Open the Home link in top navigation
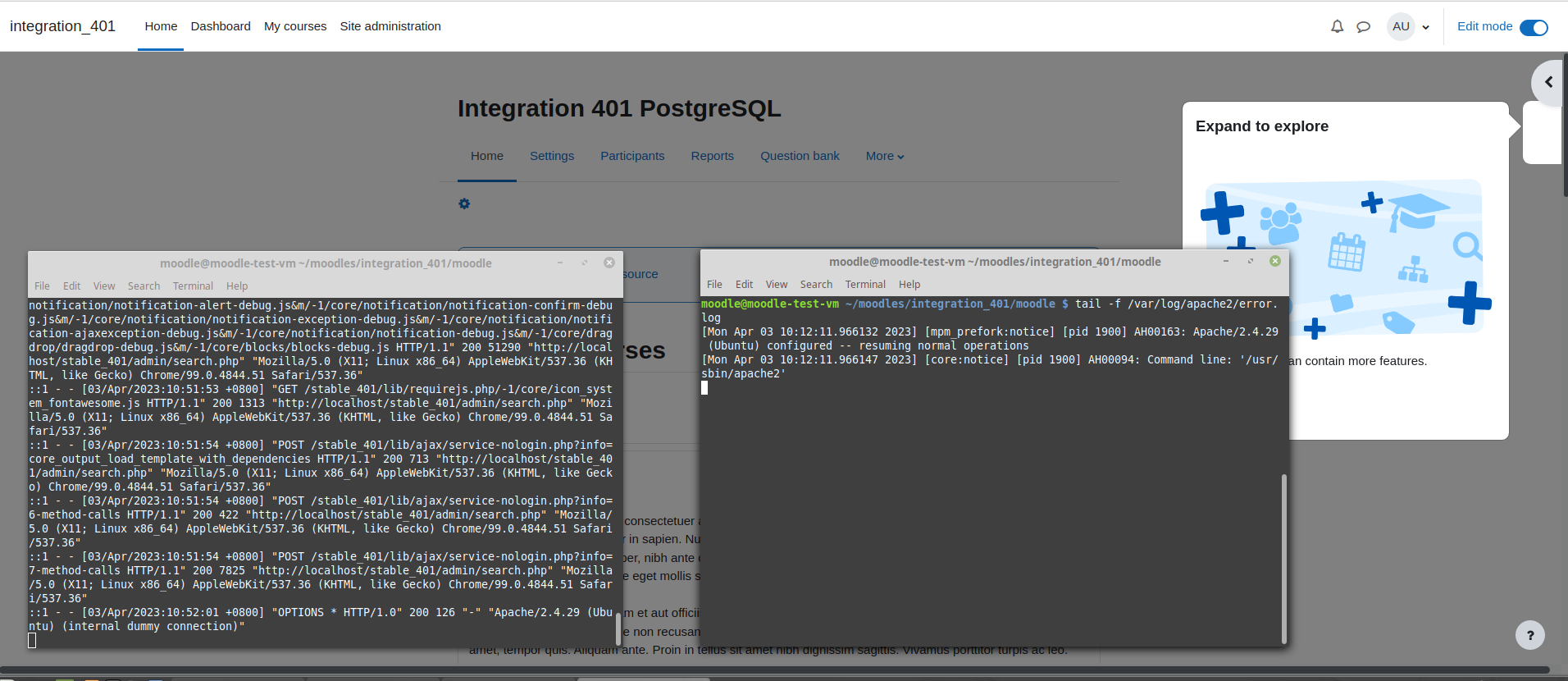The height and width of the screenshot is (681, 1568). pyautogui.click(x=161, y=26)
